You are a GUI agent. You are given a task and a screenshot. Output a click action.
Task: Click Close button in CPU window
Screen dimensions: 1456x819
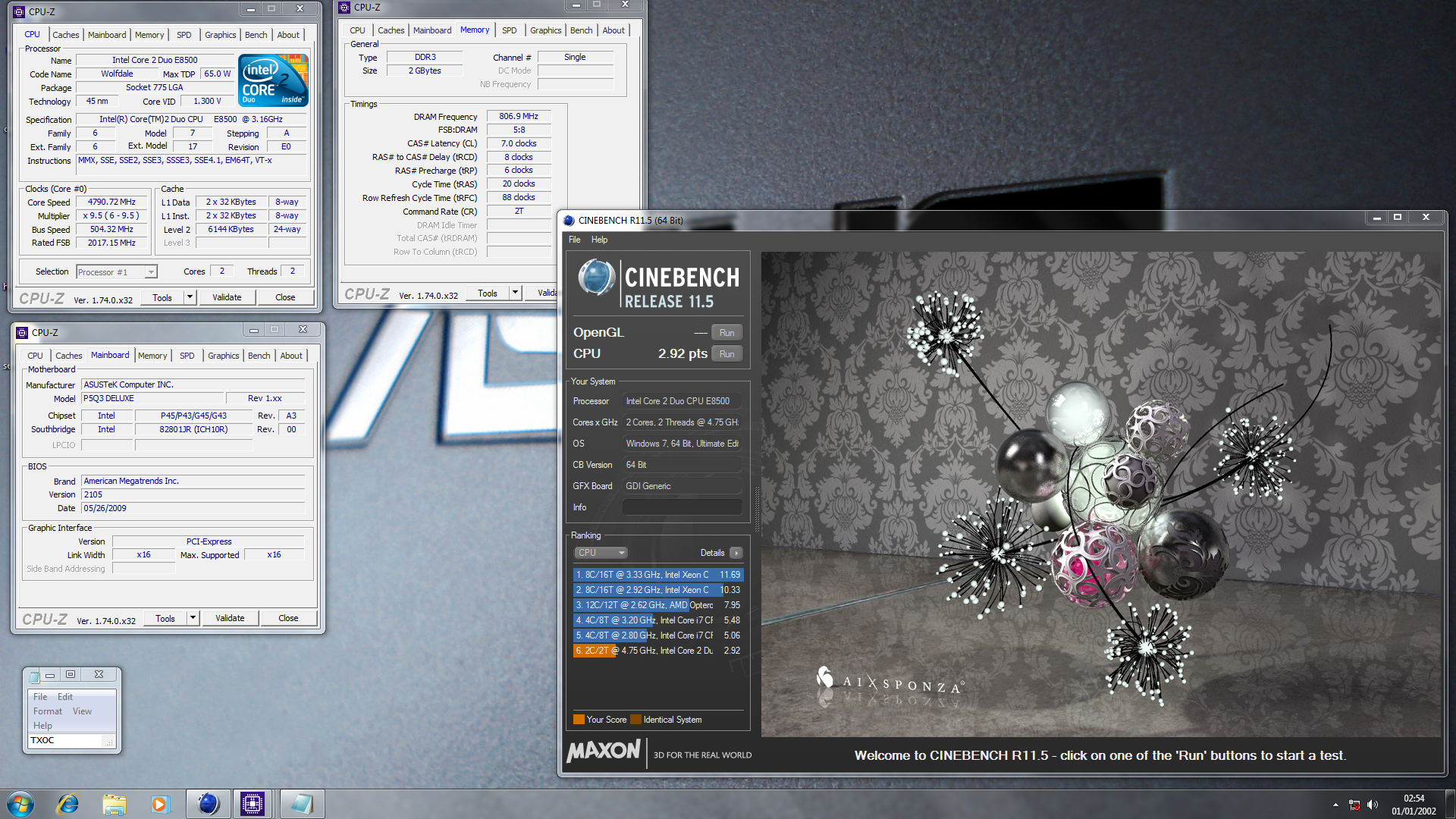click(285, 297)
